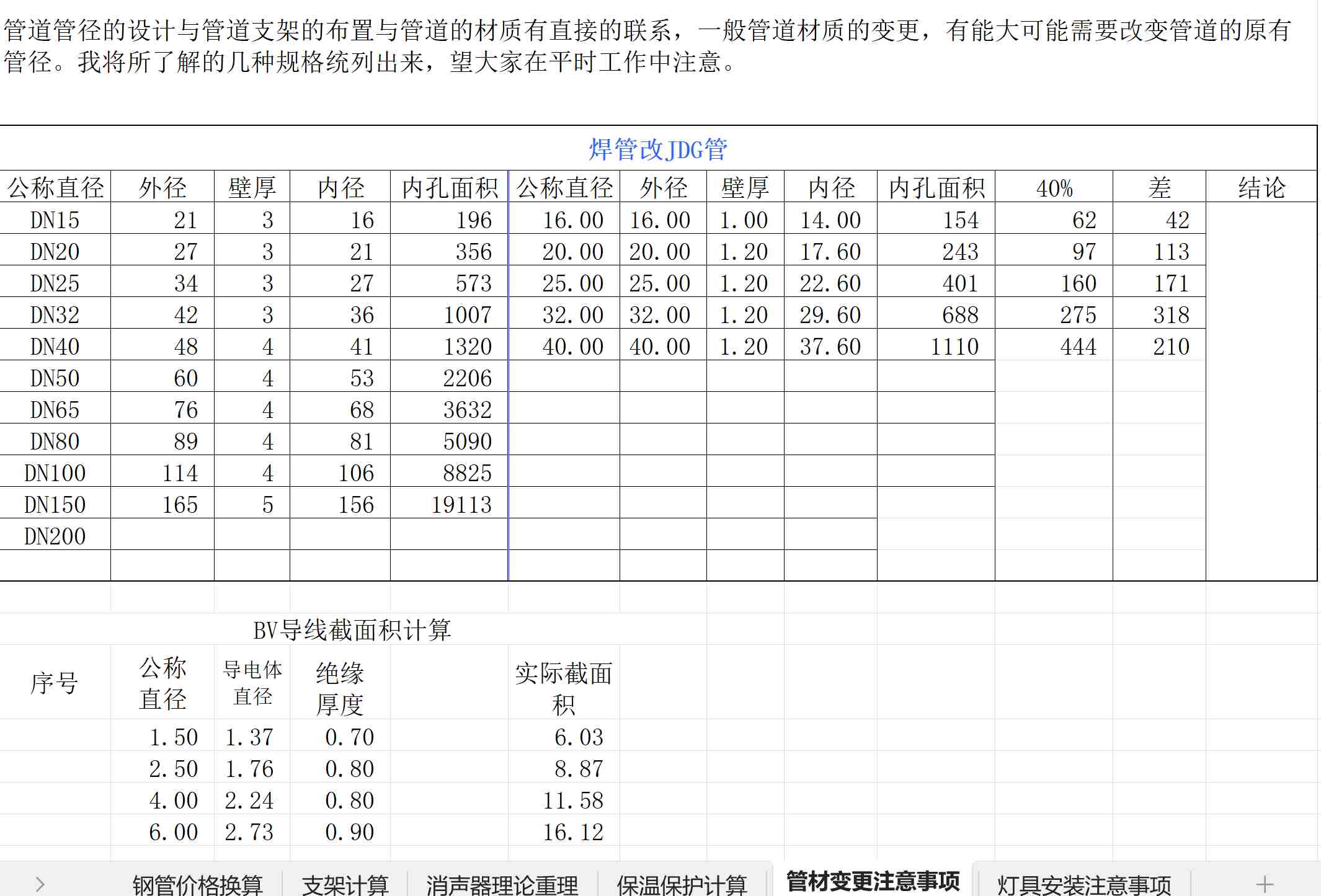Select the 40% column header cell
The width and height of the screenshot is (1321, 896).
coord(1054,187)
